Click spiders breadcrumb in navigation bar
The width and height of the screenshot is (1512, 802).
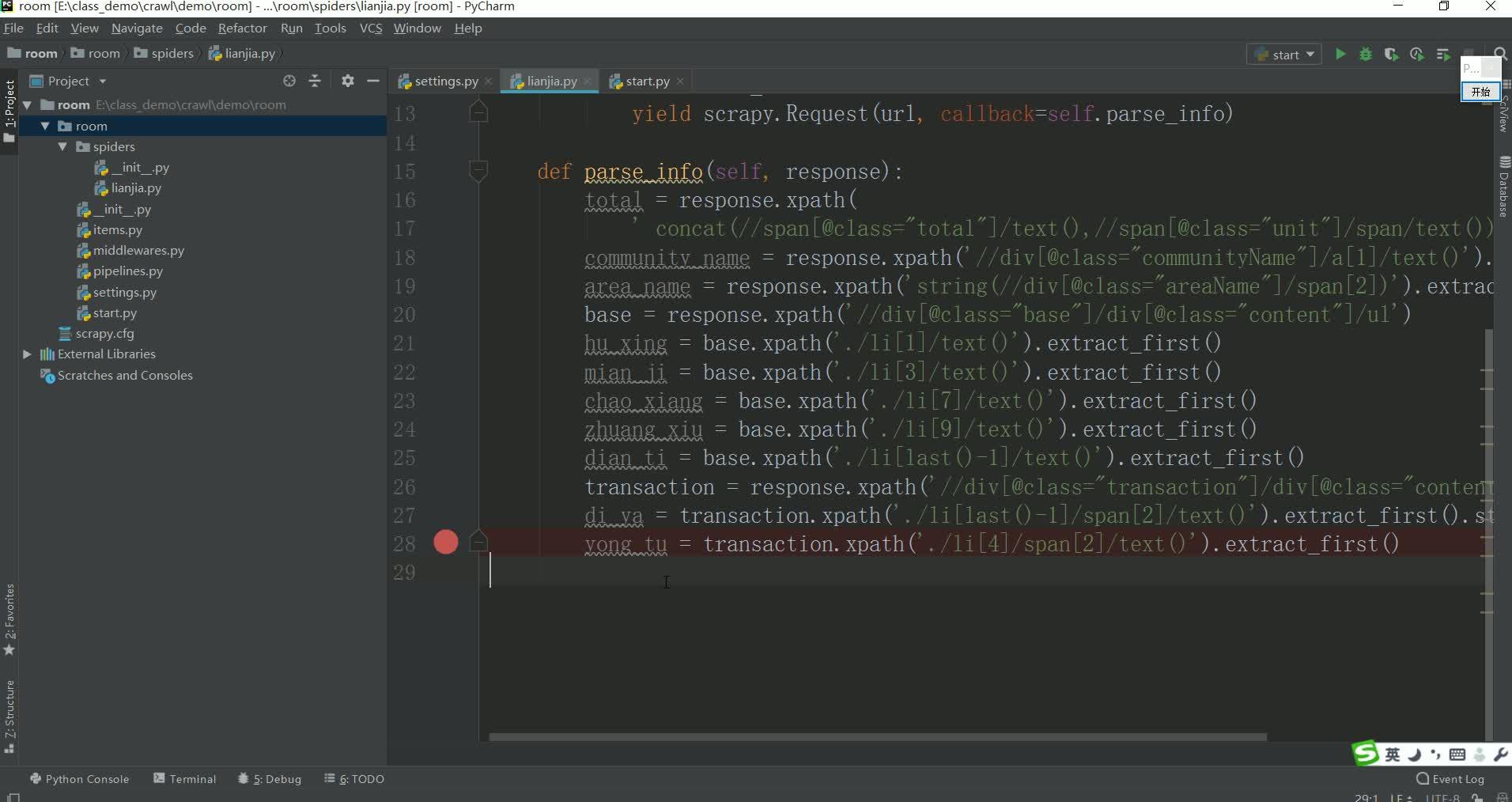click(164, 54)
